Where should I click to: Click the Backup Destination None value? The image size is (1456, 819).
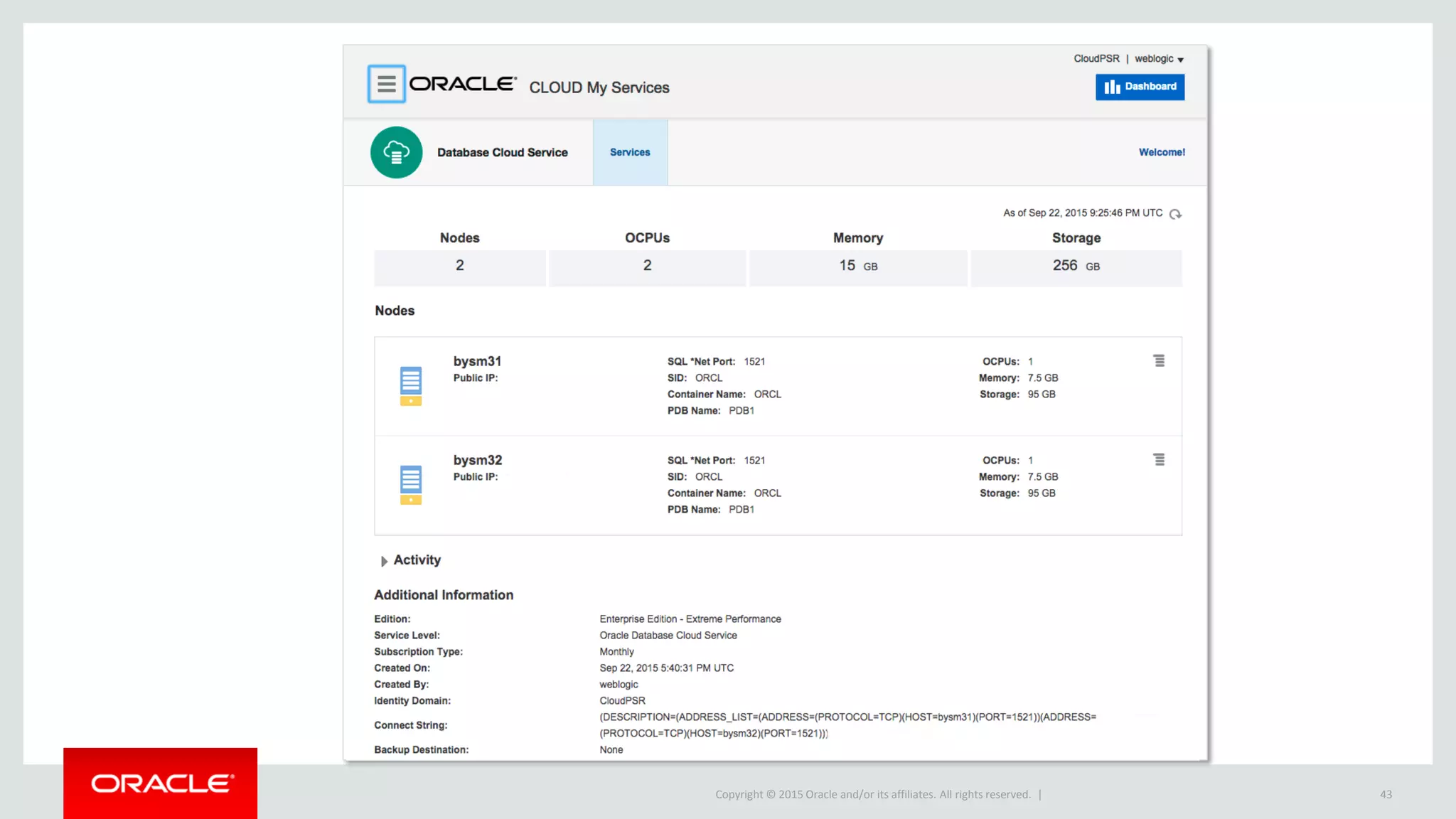[611, 750]
